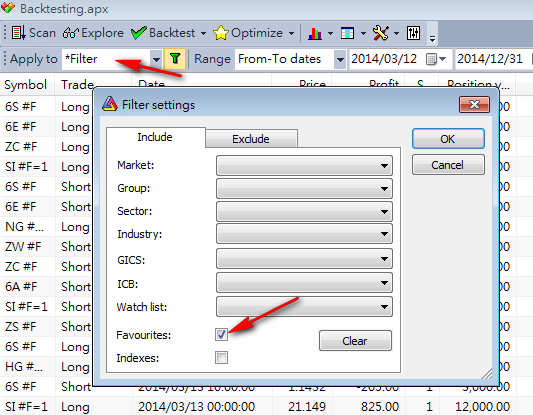This screenshot has height=415, width=533.
Task: Click the 21.149 price cell
Action: click(x=307, y=407)
